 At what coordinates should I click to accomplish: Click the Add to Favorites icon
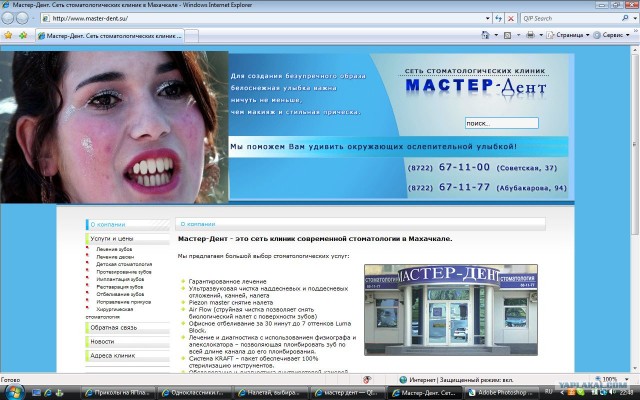23,36
